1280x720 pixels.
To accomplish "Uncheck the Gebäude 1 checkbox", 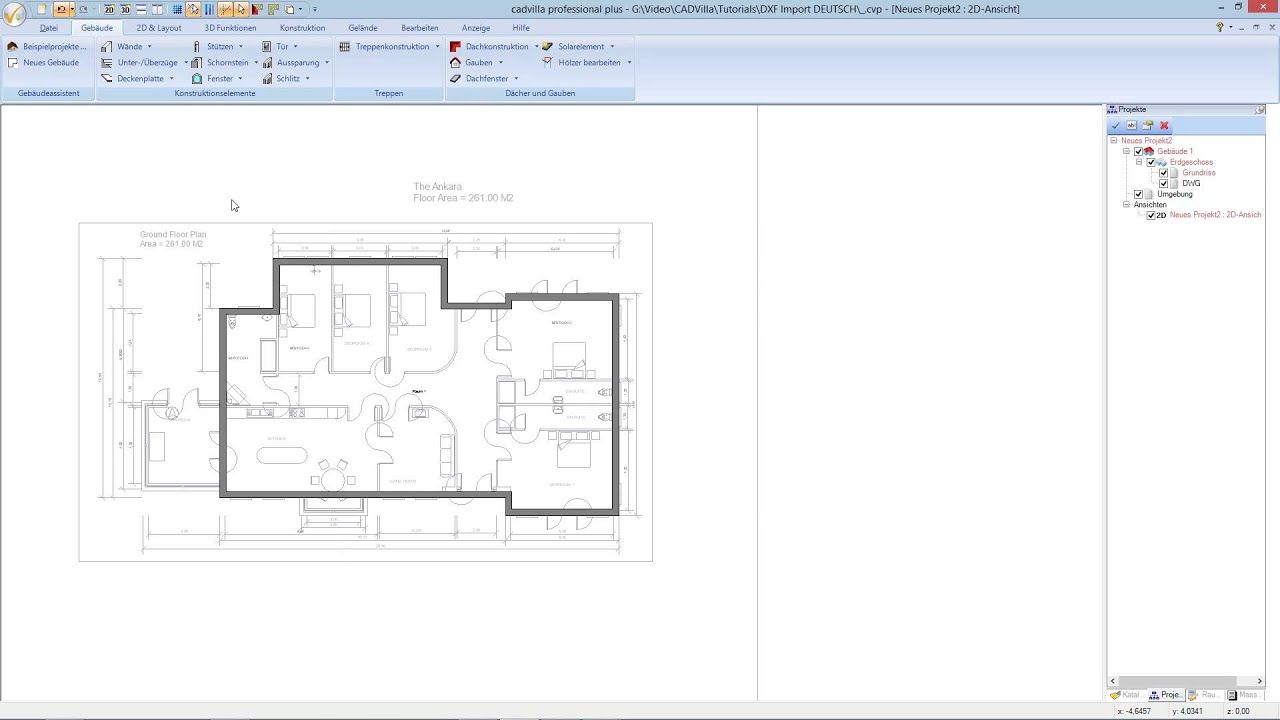I will click(1139, 152).
